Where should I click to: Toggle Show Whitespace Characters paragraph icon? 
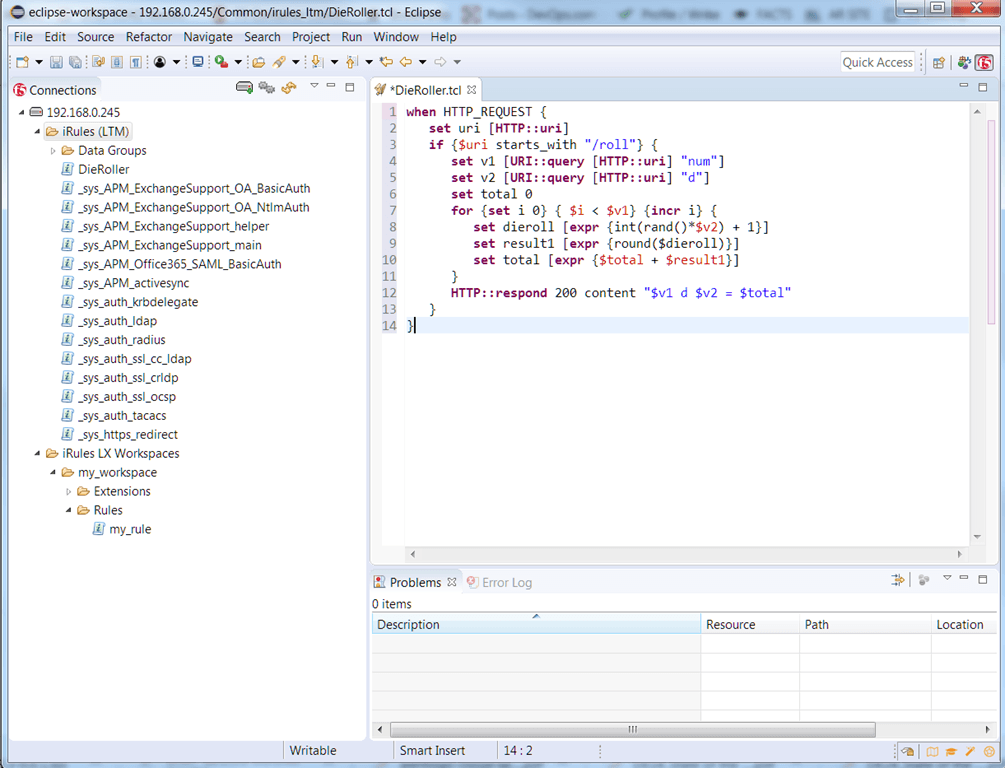(x=135, y=62)
